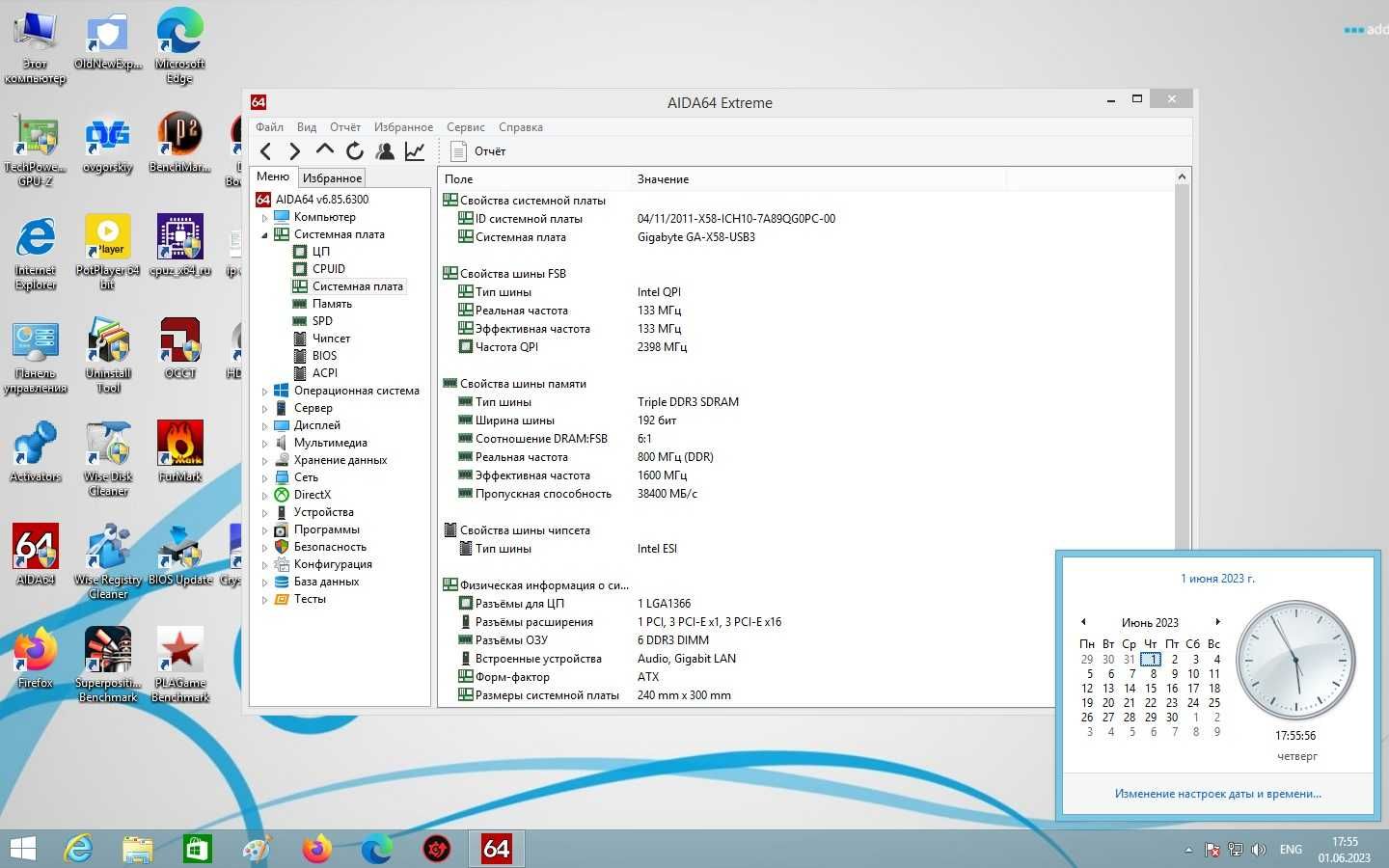Click the user profile toolbar icon
Screen dimensions: 1389x868
[385, 151]
